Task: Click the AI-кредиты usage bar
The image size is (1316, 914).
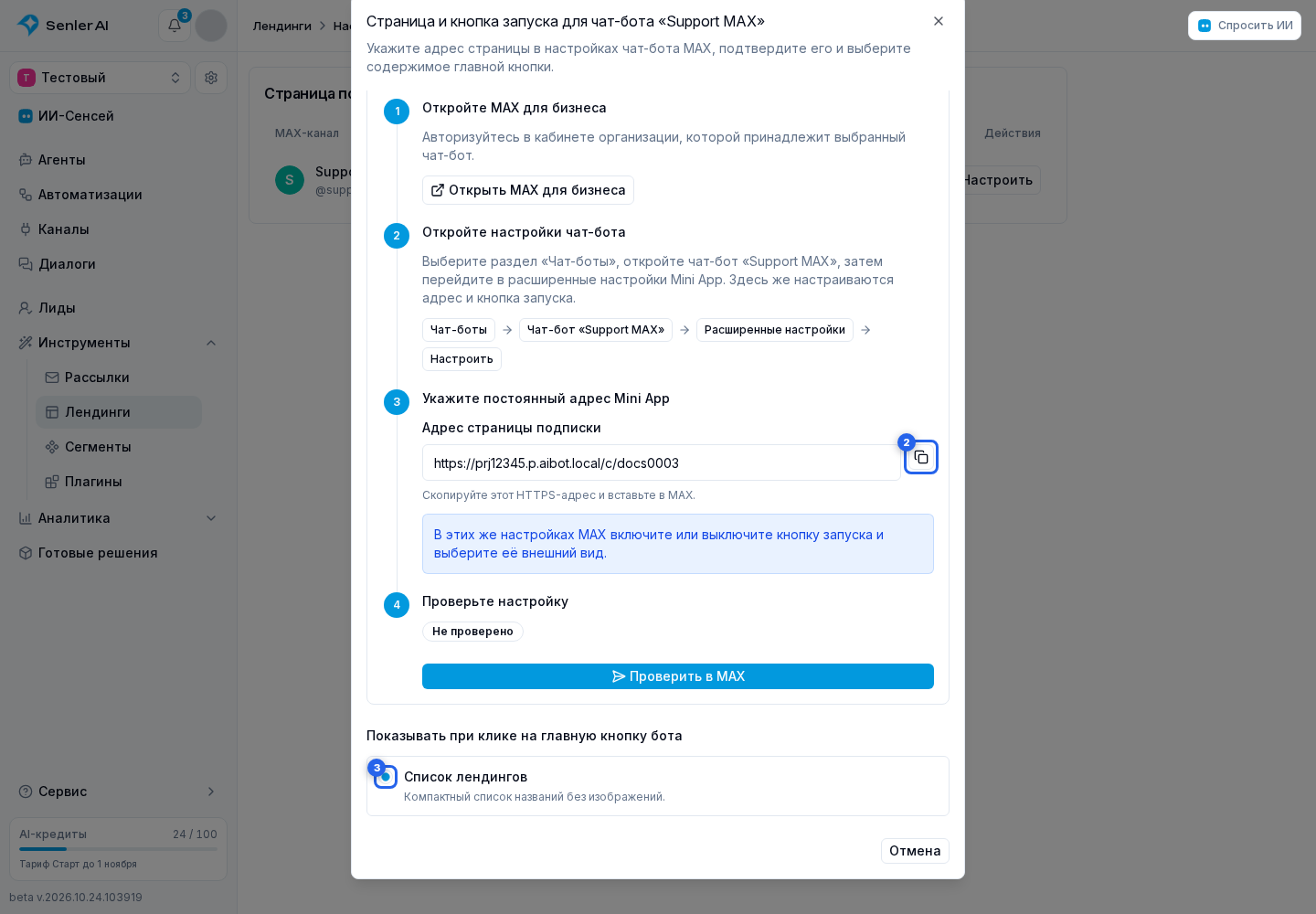Action: point(119,849)
